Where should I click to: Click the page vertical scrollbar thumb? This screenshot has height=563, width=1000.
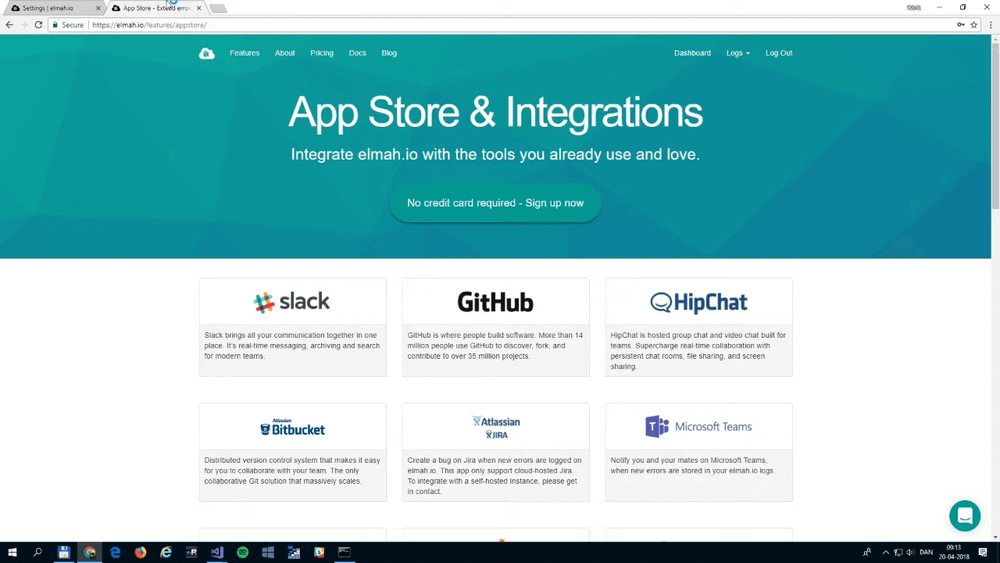[995, 125]
